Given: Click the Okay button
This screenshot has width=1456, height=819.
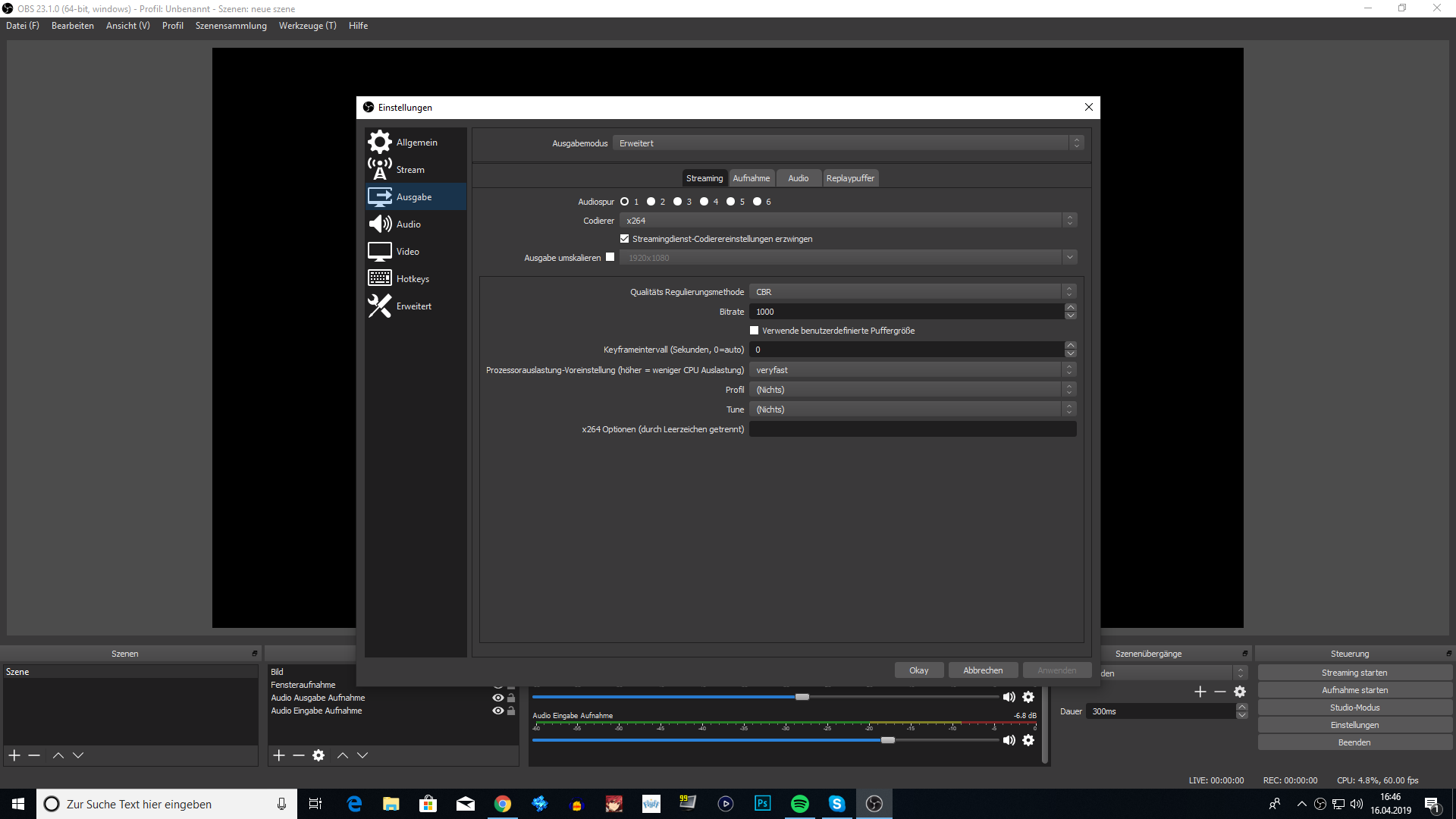Looking at the screenshot, I should [x=918, y=670].
